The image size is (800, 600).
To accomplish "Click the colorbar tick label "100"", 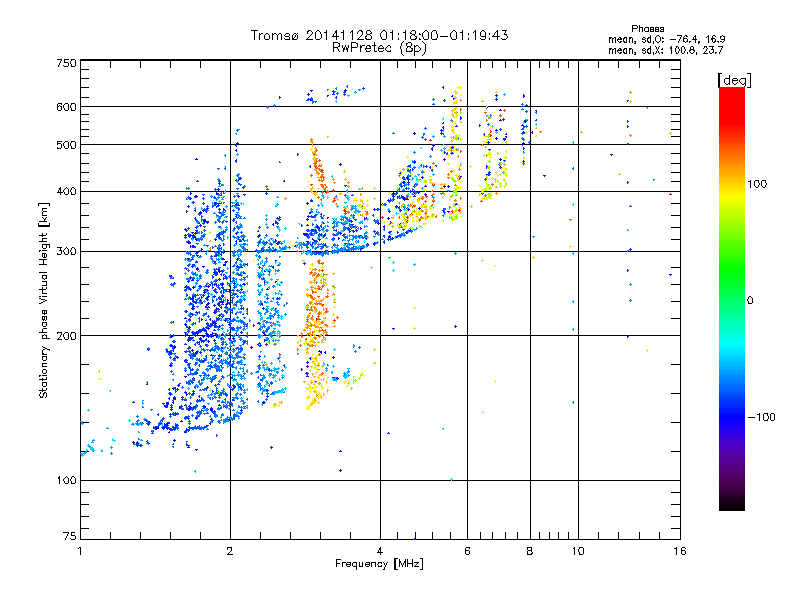I will tap(757, 184).
